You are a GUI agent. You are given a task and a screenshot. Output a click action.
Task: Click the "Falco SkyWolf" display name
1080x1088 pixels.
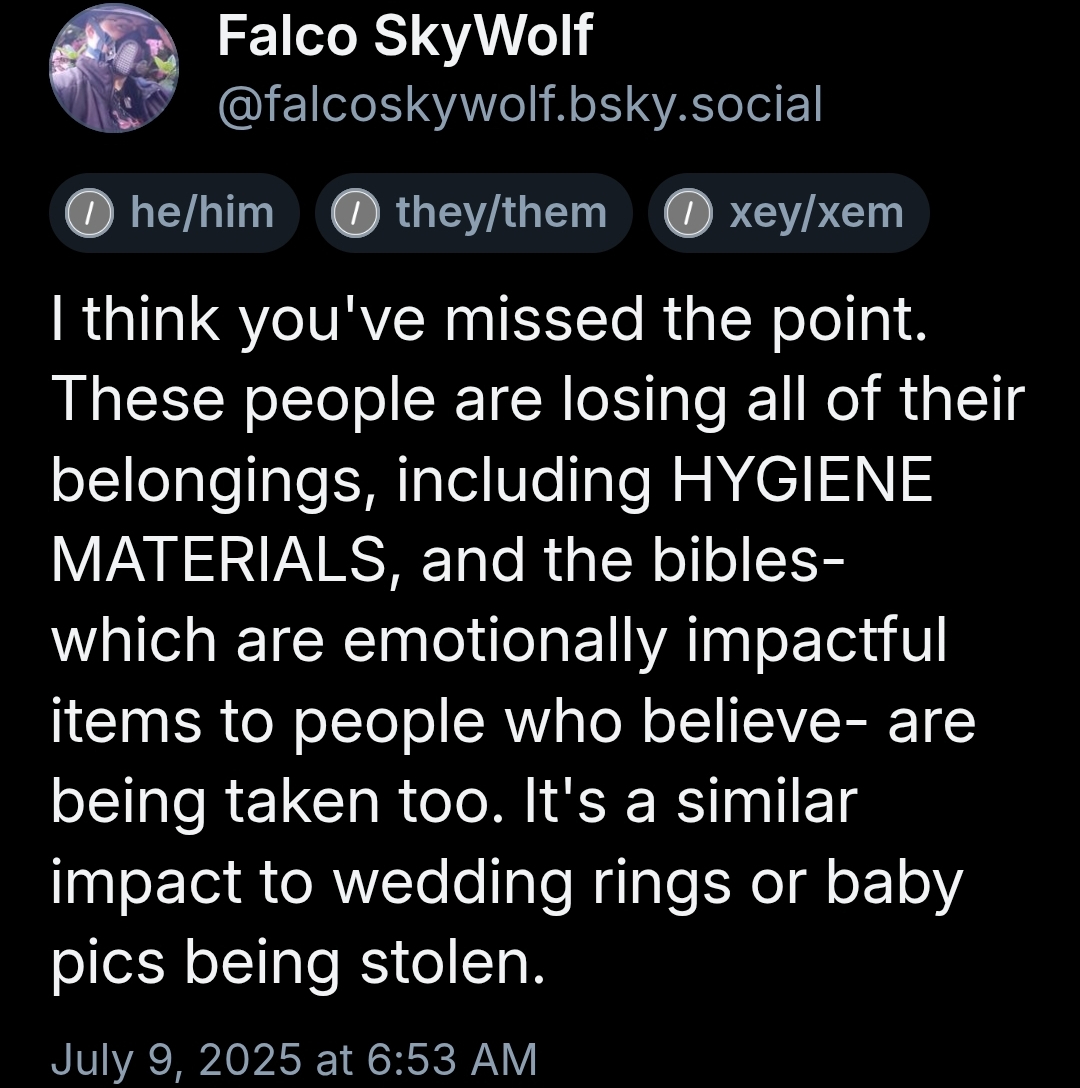click(x=404, y=37)
